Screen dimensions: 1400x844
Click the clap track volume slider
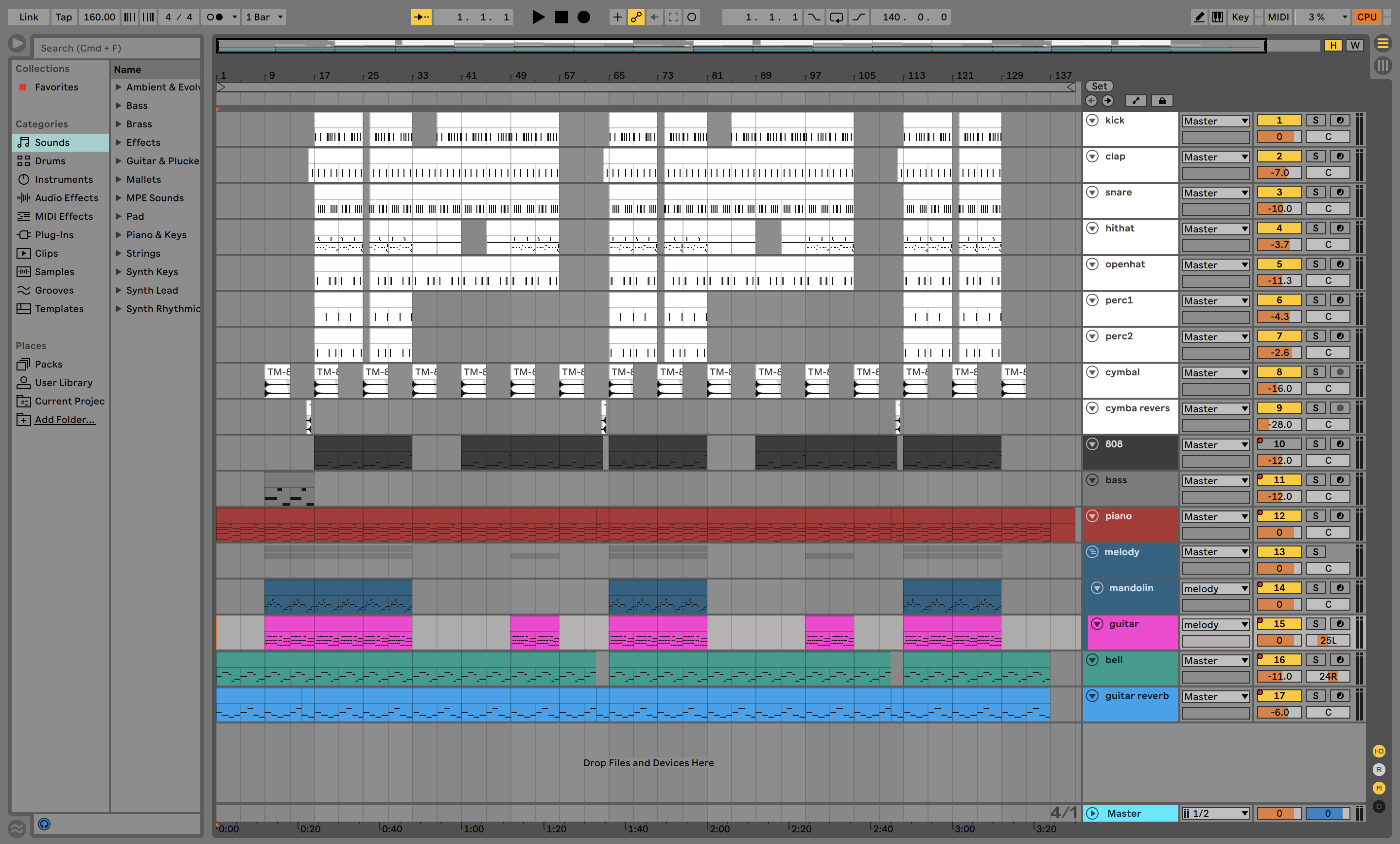[1278, 173]
